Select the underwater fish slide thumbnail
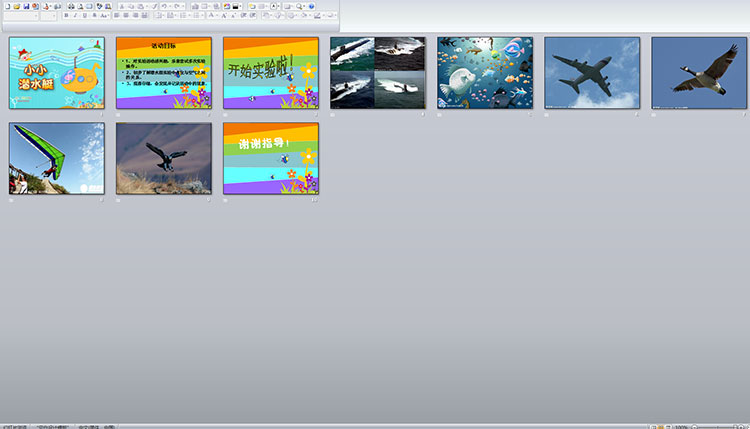The width and height of the screenshot is (750, 429). (x=485, y=73)
